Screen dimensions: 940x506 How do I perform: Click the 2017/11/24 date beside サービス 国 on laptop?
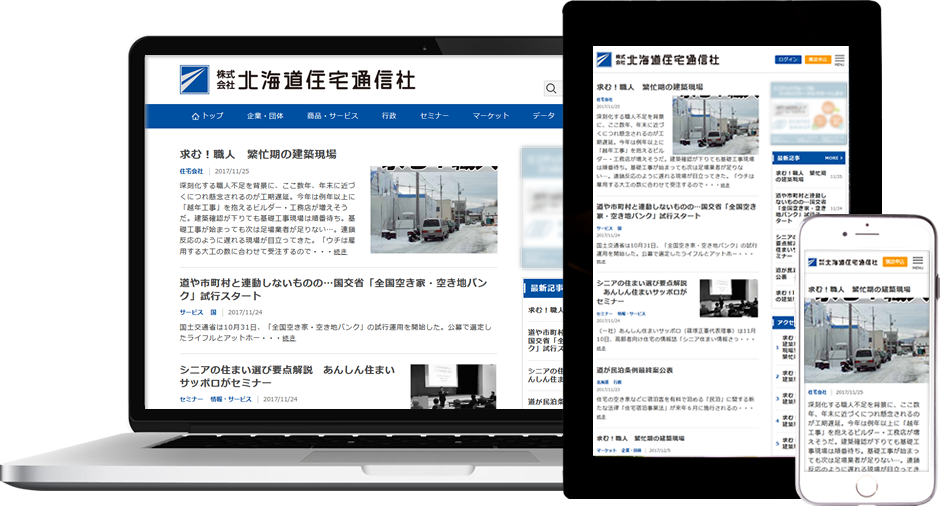click(245, 312)
